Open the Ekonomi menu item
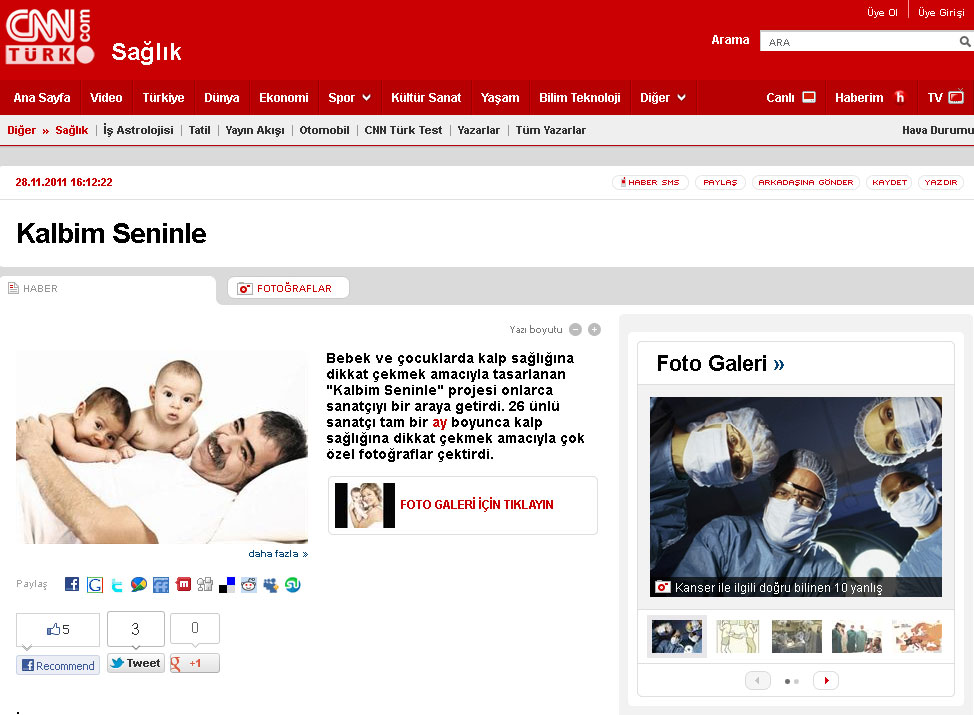This screenshot has height=715, width=974. [284, 98]
